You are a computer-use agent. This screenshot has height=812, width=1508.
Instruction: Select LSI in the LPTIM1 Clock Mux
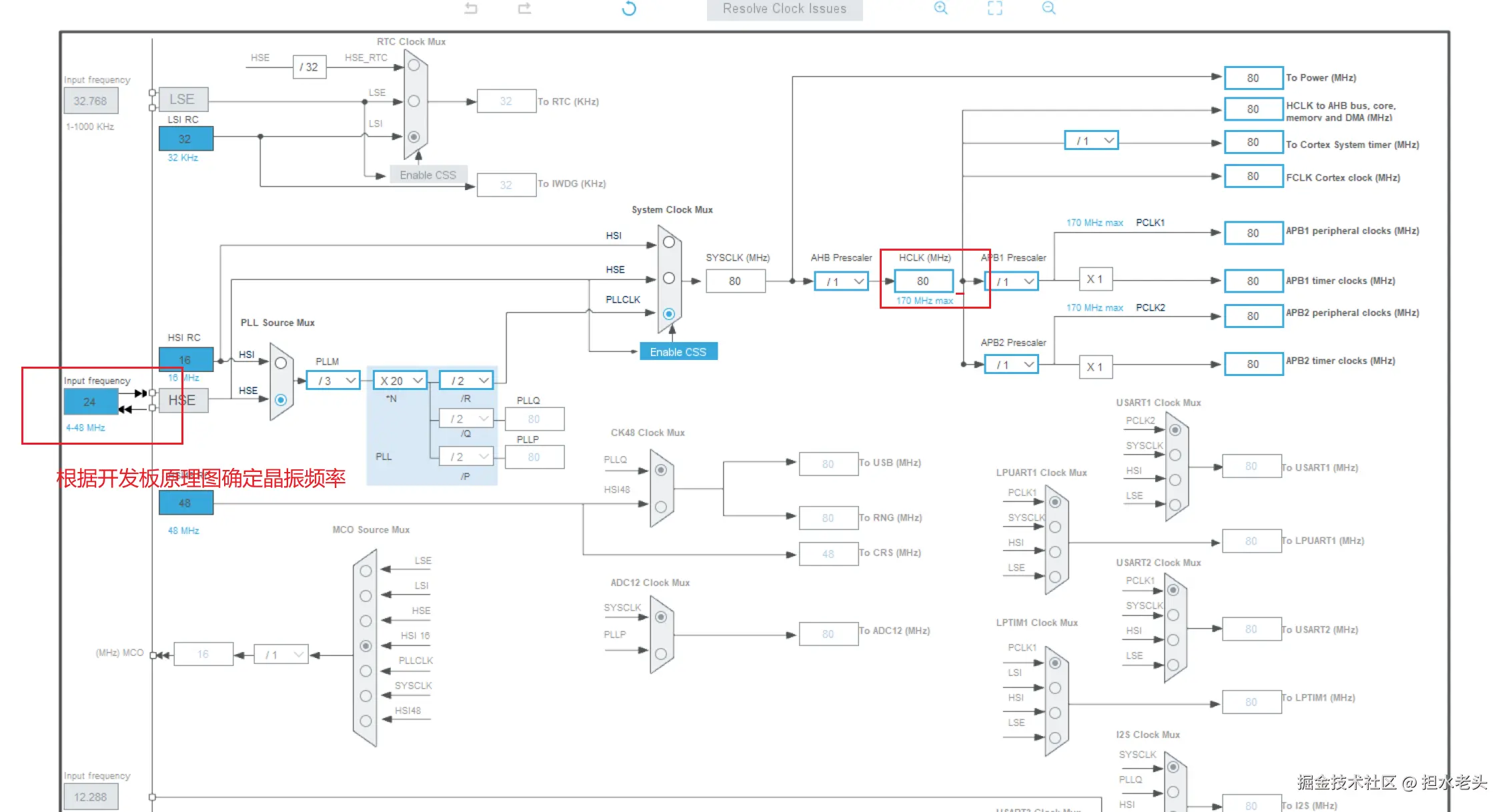1055,688
